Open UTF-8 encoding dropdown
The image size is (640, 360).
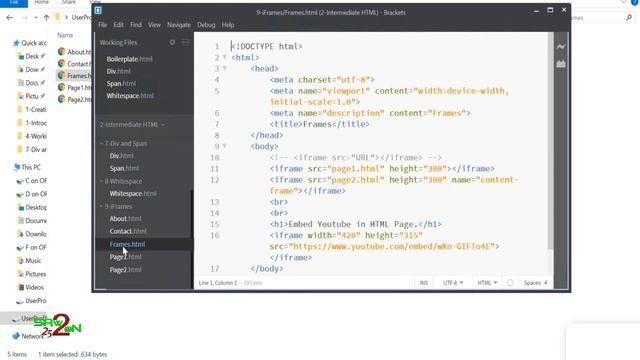coord(453,282)
